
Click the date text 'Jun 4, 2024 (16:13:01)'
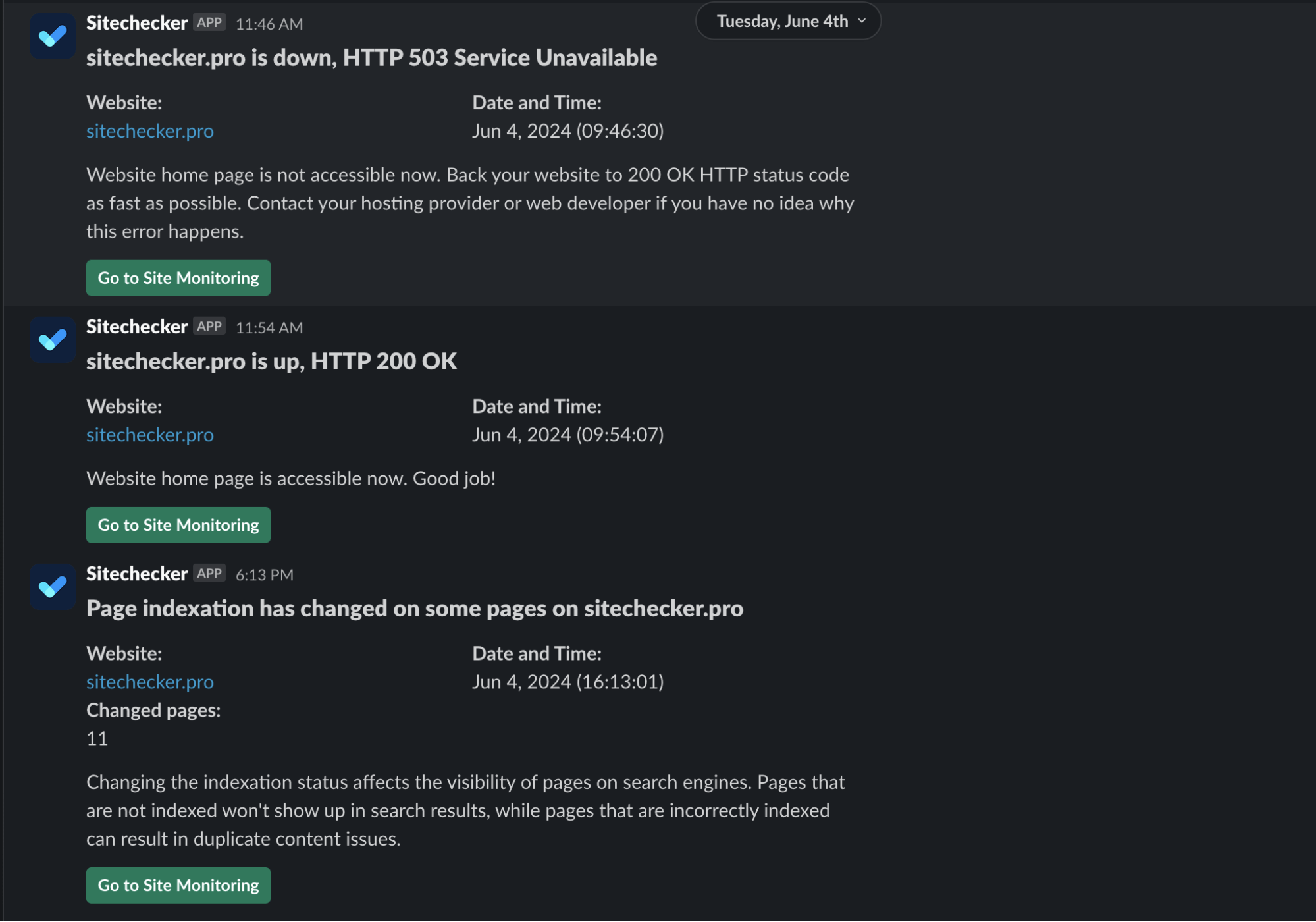(x=568, y=682)
